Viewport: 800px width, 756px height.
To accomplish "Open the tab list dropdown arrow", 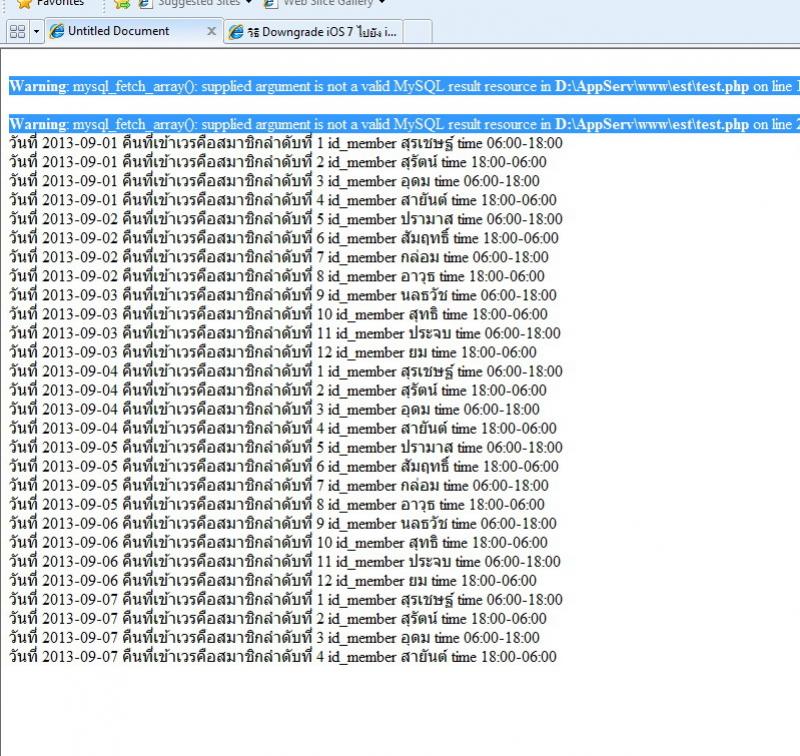I will (x=36, y=32).
